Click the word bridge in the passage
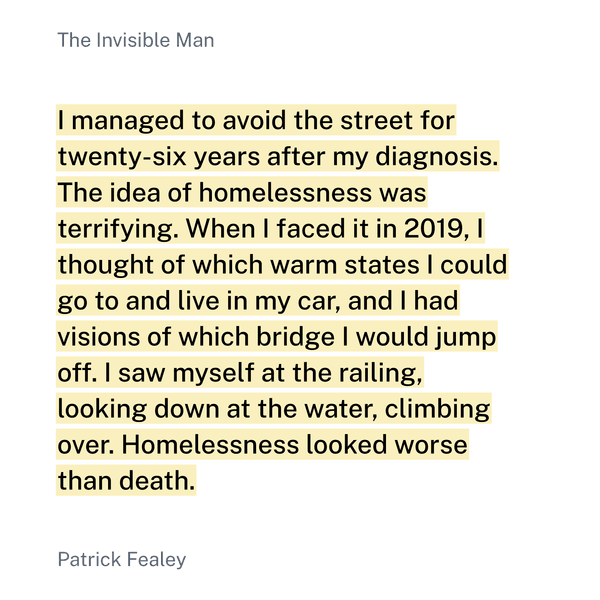This screenshot has width=600, height=600. [295, 337]
